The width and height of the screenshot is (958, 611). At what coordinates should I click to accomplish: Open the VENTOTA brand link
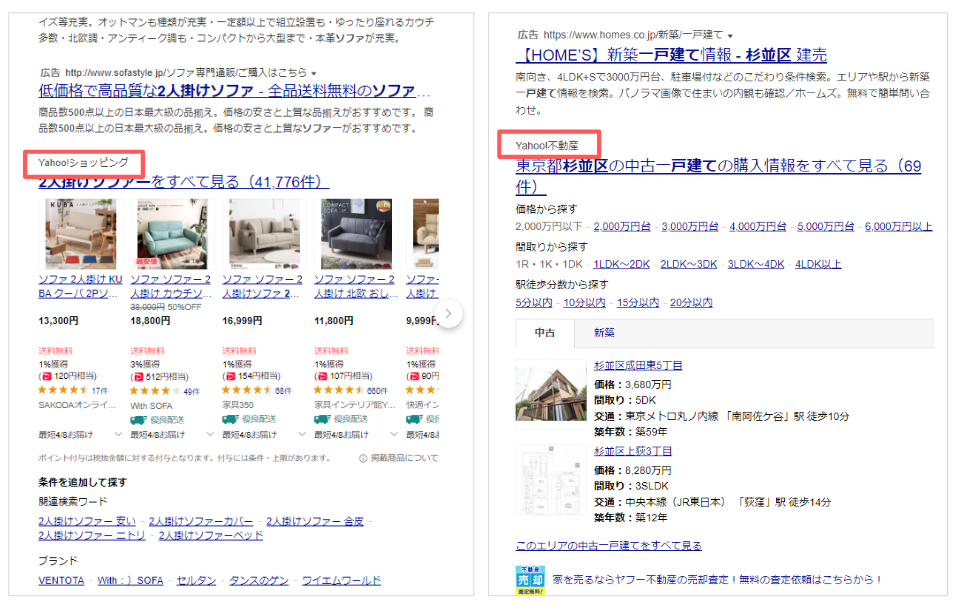click(x=61, y=580)
